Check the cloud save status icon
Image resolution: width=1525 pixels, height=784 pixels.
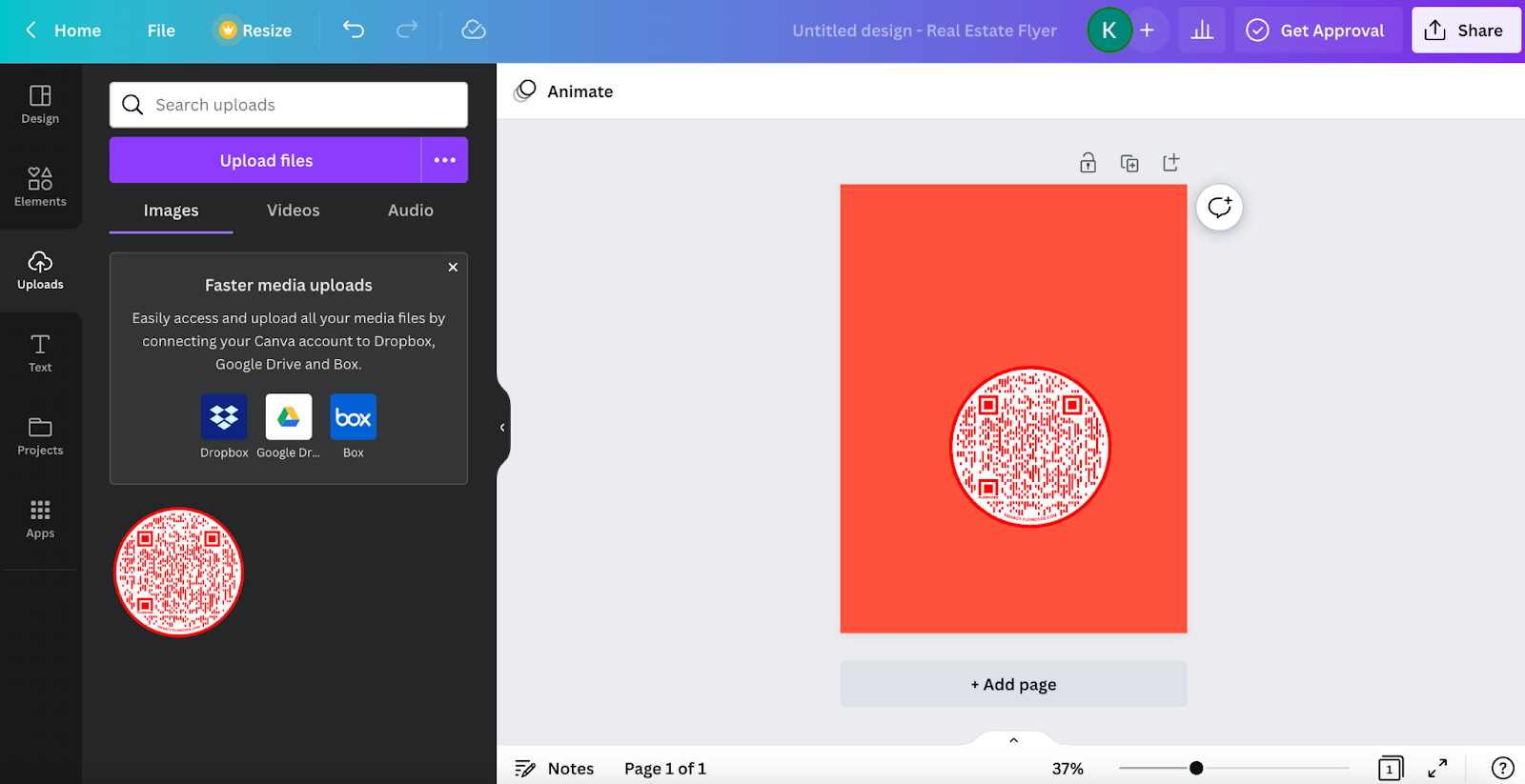tap(474, 30)
